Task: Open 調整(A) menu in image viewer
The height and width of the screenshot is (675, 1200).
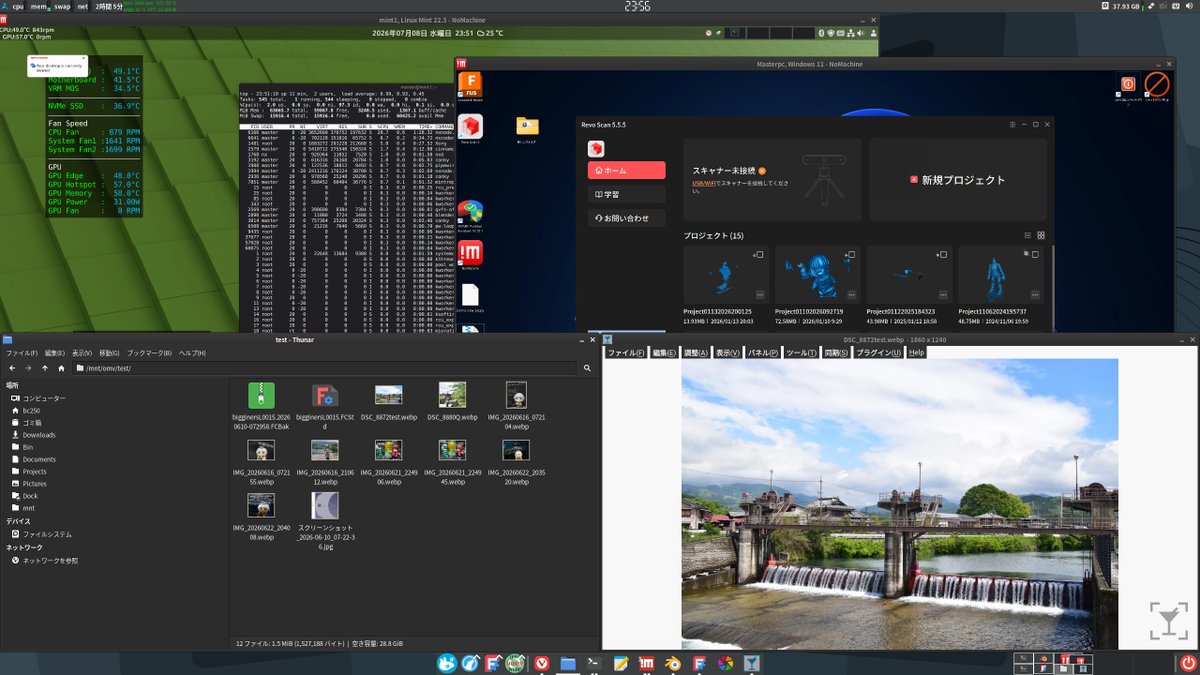Action: pyautogui.click(x=696, y=353)
